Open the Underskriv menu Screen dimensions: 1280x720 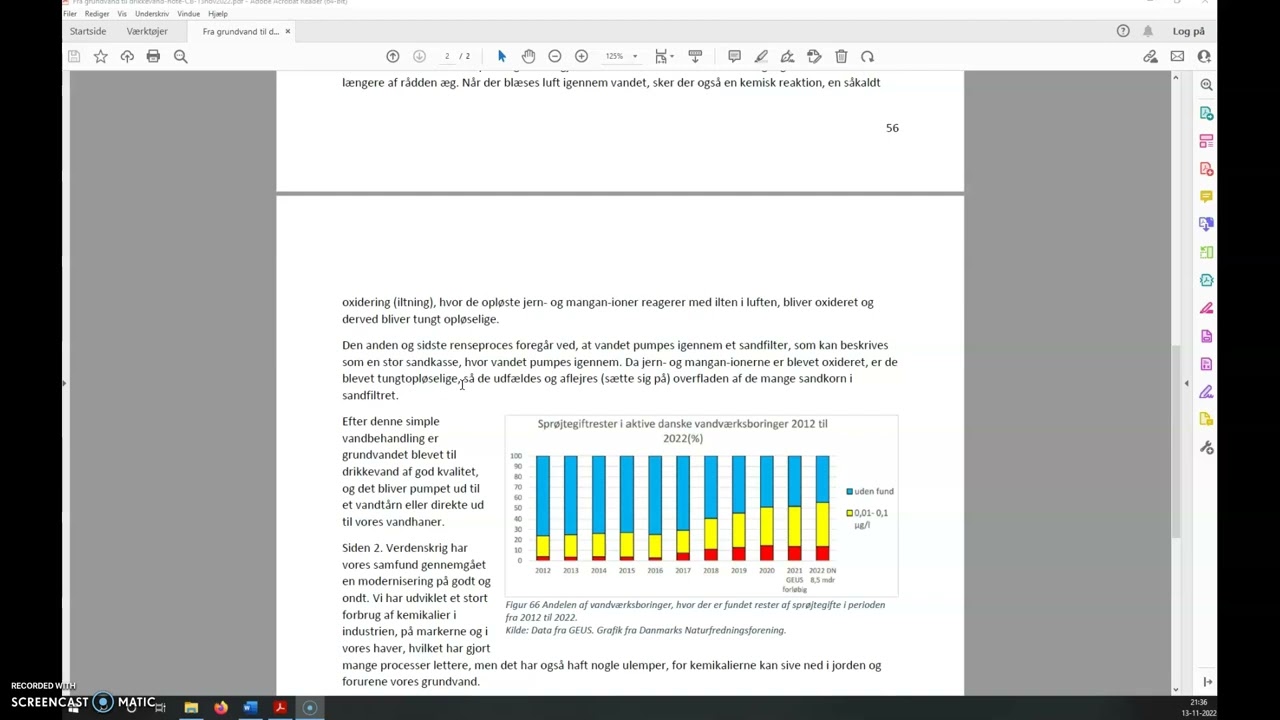pyautogui.click(x=152, y=14)
